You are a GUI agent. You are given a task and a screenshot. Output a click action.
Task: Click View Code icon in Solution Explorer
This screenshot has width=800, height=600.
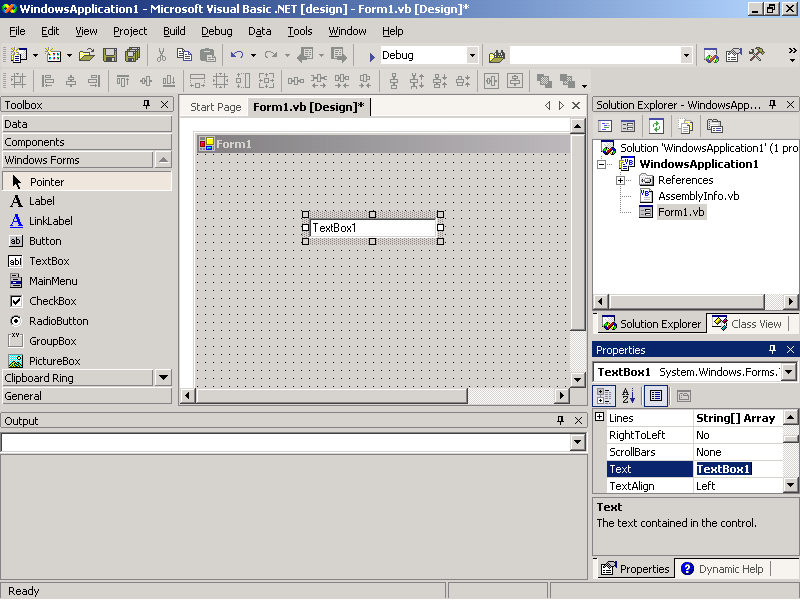(605, 126)
